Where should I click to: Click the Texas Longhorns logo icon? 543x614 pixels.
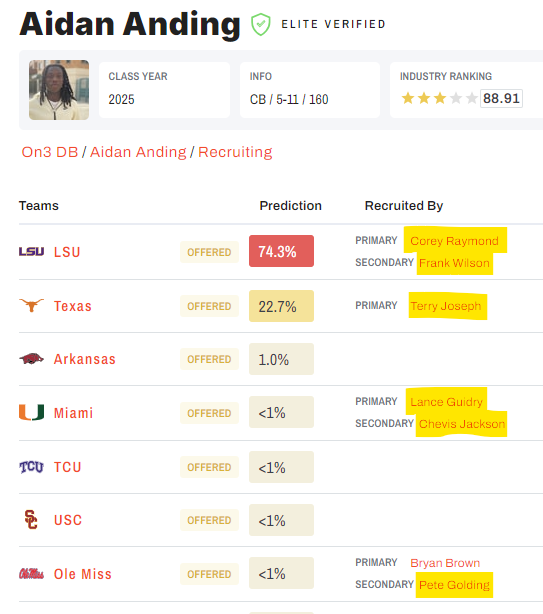click(x=31, y=305)
